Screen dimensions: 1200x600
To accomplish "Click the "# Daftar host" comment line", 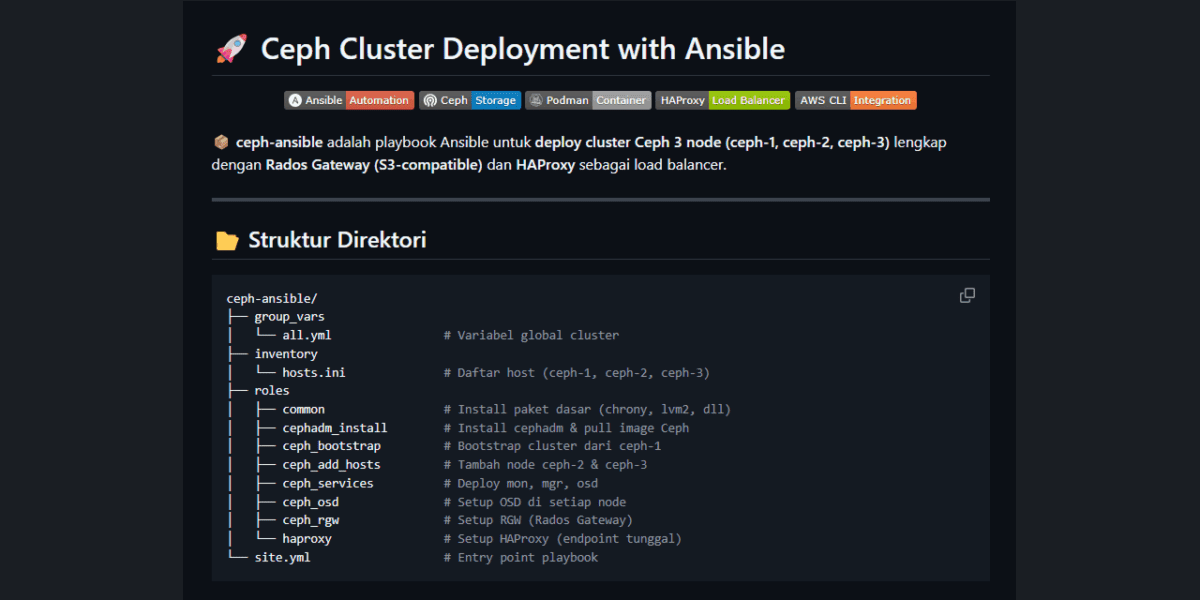I will pyautogui.click(x=577, y=373).
